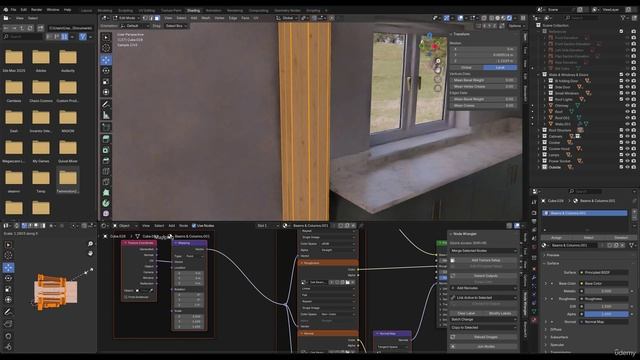
Task: Toggle the Local transform orientation button
Action: point(500,67)
